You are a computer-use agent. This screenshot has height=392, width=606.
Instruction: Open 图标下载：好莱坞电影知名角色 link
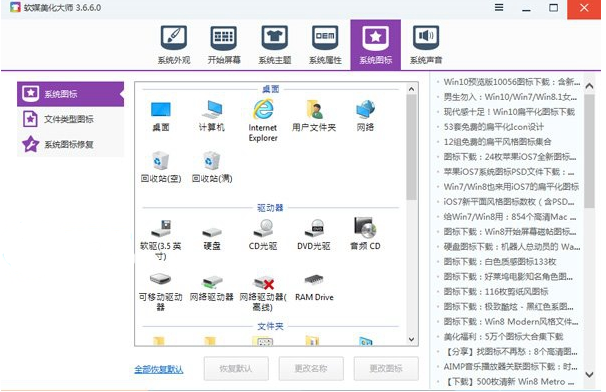coord(508,276)
